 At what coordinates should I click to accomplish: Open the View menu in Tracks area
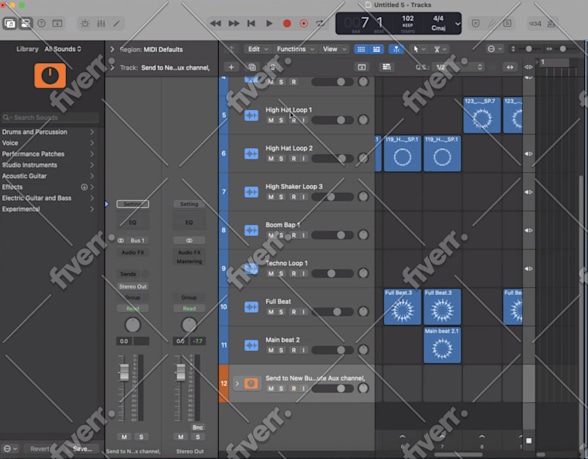point(334,49)
